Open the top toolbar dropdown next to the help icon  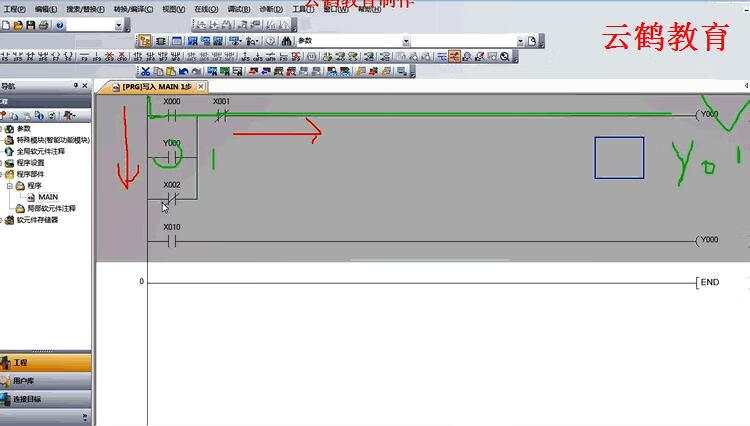tap(119, 25)
